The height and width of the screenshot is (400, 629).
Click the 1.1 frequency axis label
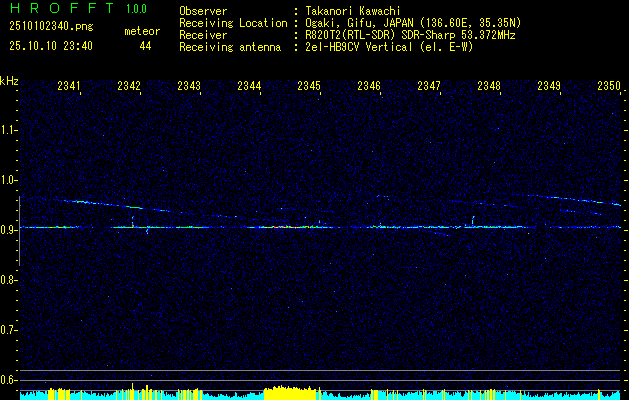coord(9,130)
